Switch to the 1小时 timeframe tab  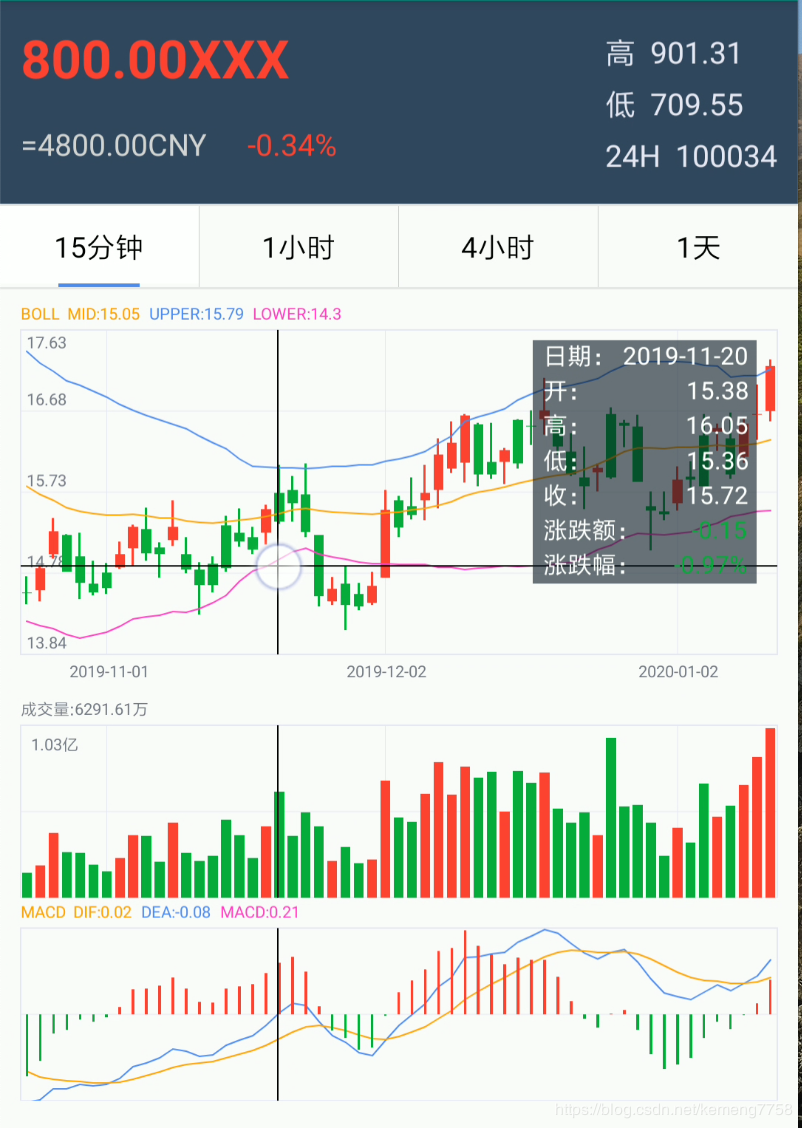[299, 247]
